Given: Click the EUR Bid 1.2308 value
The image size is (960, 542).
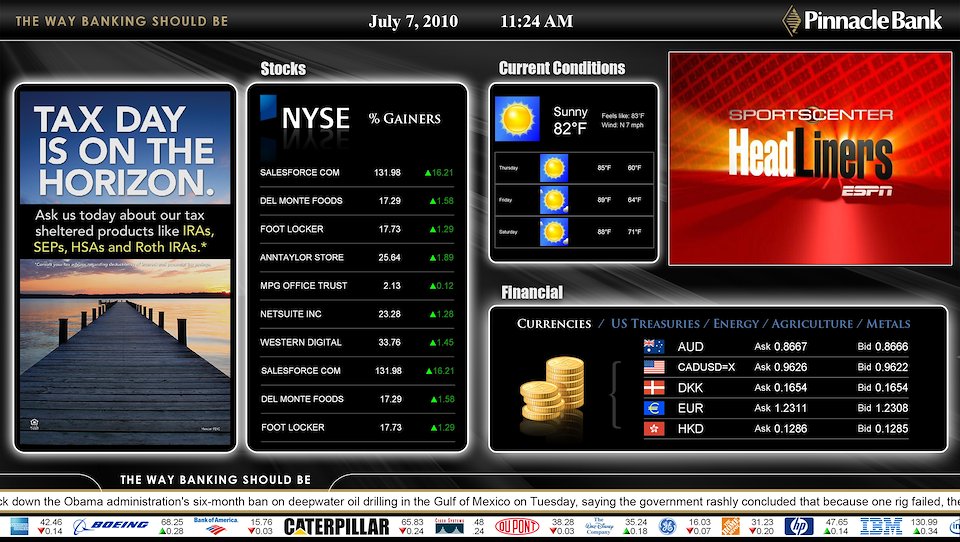Looking at the screenshot, I should [883, 408].
